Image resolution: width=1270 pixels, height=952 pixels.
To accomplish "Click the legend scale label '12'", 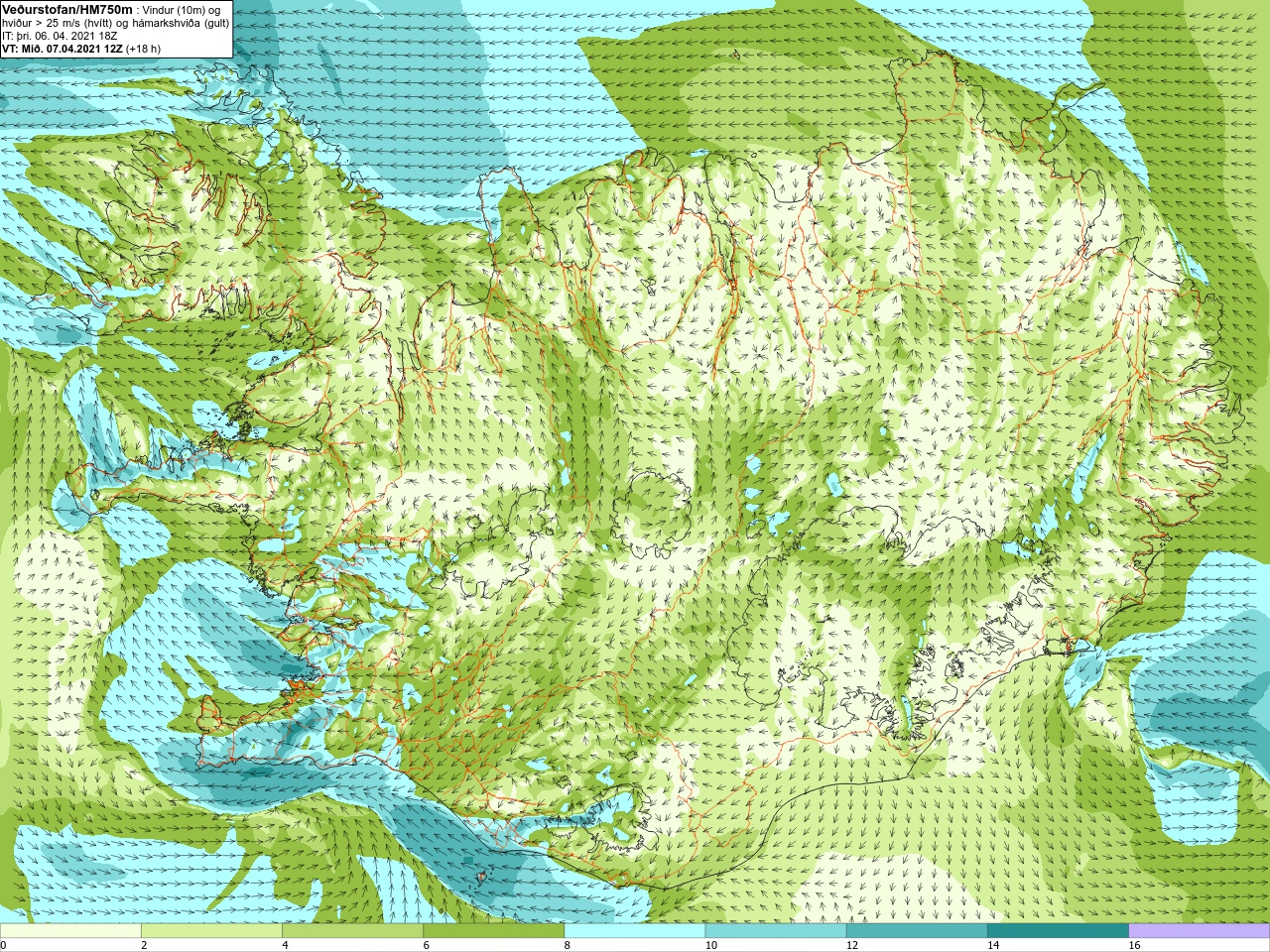I will click(852, 945).
